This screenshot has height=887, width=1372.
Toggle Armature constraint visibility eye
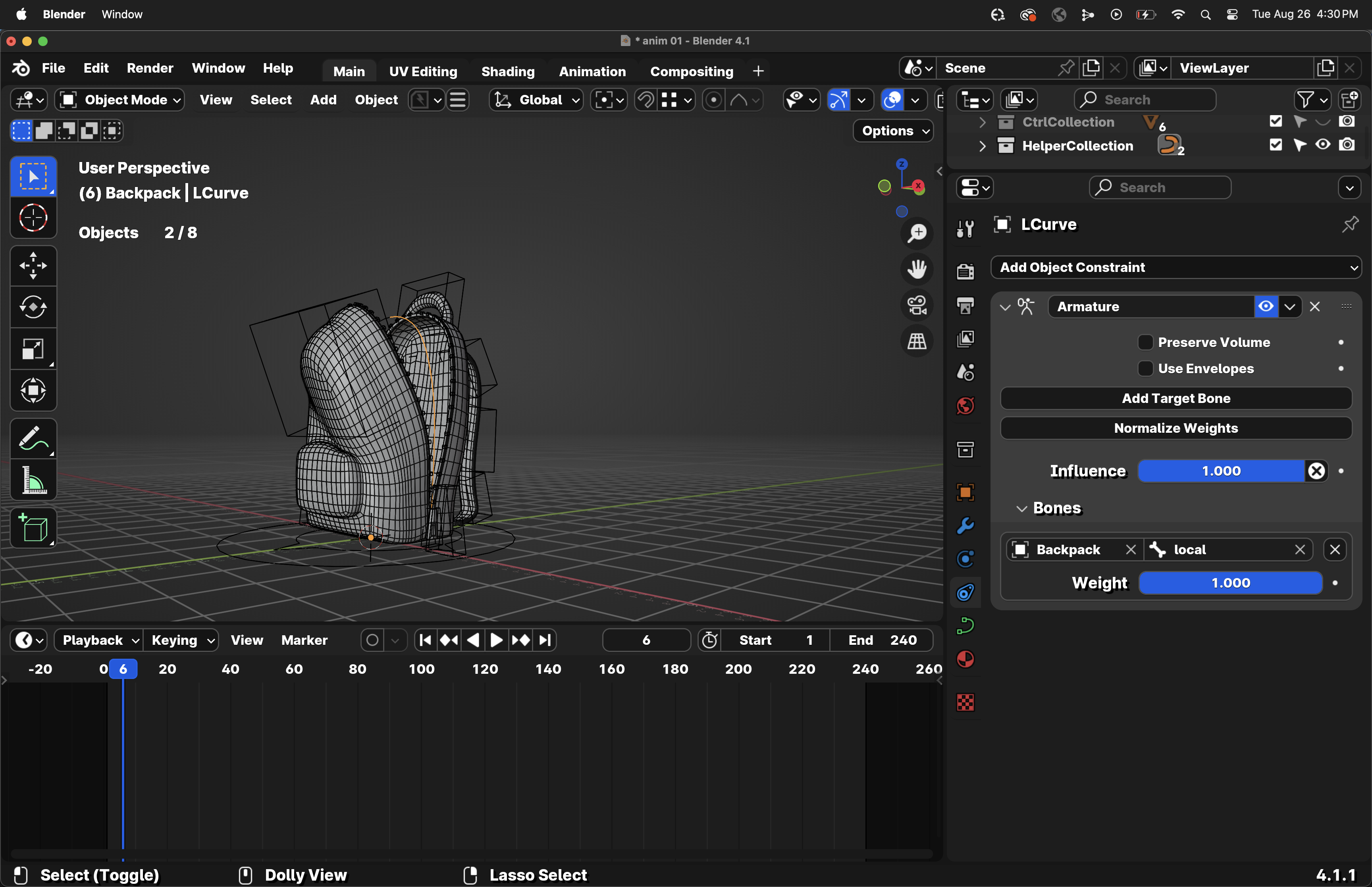(1266, 307)
